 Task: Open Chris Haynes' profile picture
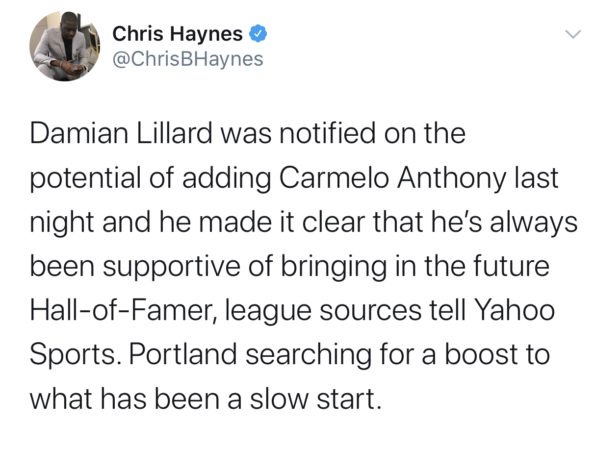[x=65, y=46]
